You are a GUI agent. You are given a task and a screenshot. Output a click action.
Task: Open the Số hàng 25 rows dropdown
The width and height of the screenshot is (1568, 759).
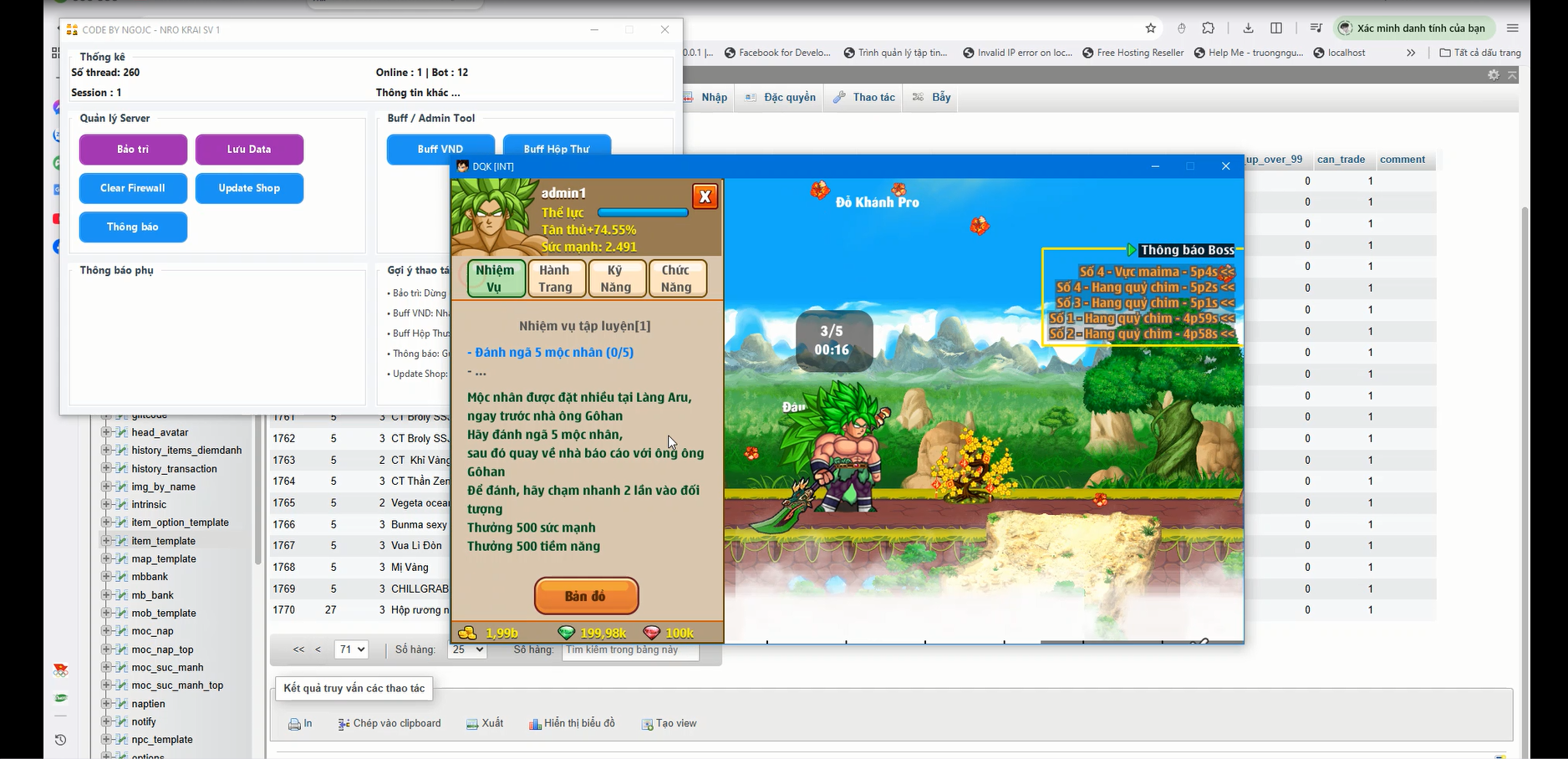coord(467,649)
